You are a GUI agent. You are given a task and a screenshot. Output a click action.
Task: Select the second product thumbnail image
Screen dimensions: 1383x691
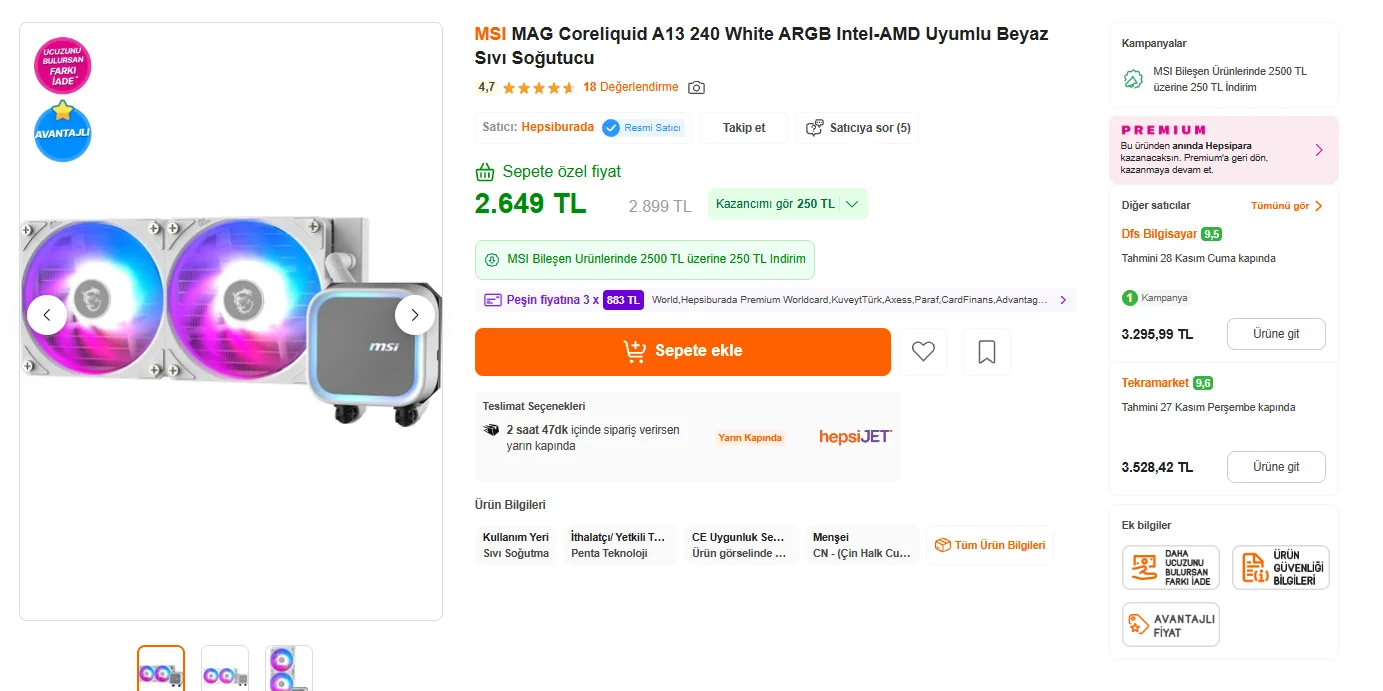pos(225,668)
